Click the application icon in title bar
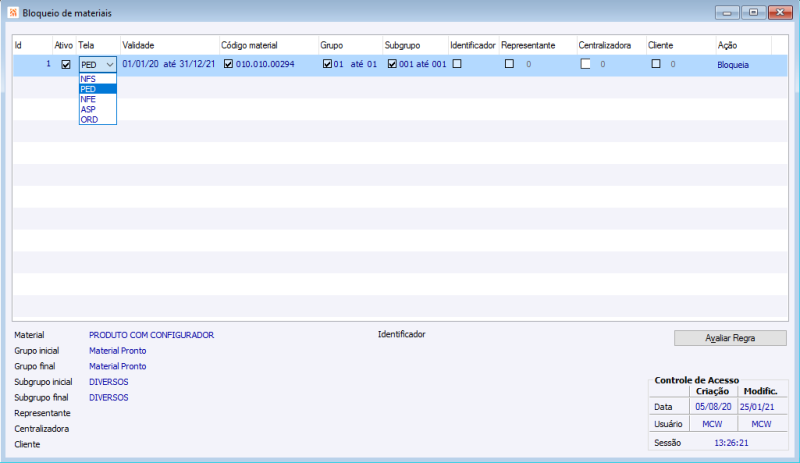 click(13, 13)
